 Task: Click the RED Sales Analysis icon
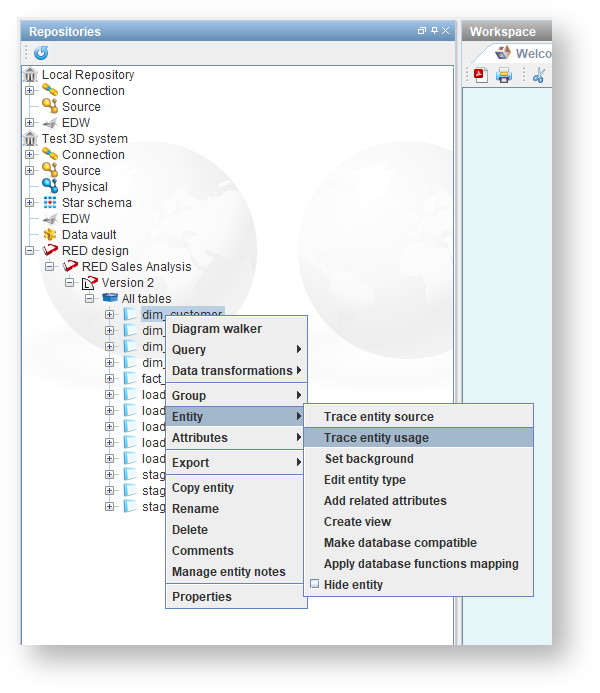tap(70, 266)
